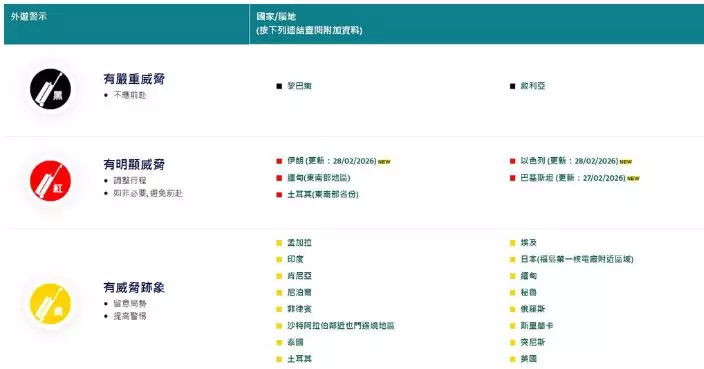Open the 土耳其(東南部省份) red alert link
This screenshot has width=704, height=369.
click(x=323, y=194)
